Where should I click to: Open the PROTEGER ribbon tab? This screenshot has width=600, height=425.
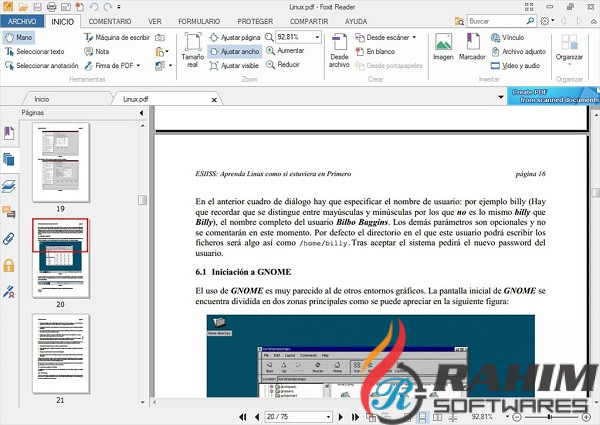pos(255,21)
